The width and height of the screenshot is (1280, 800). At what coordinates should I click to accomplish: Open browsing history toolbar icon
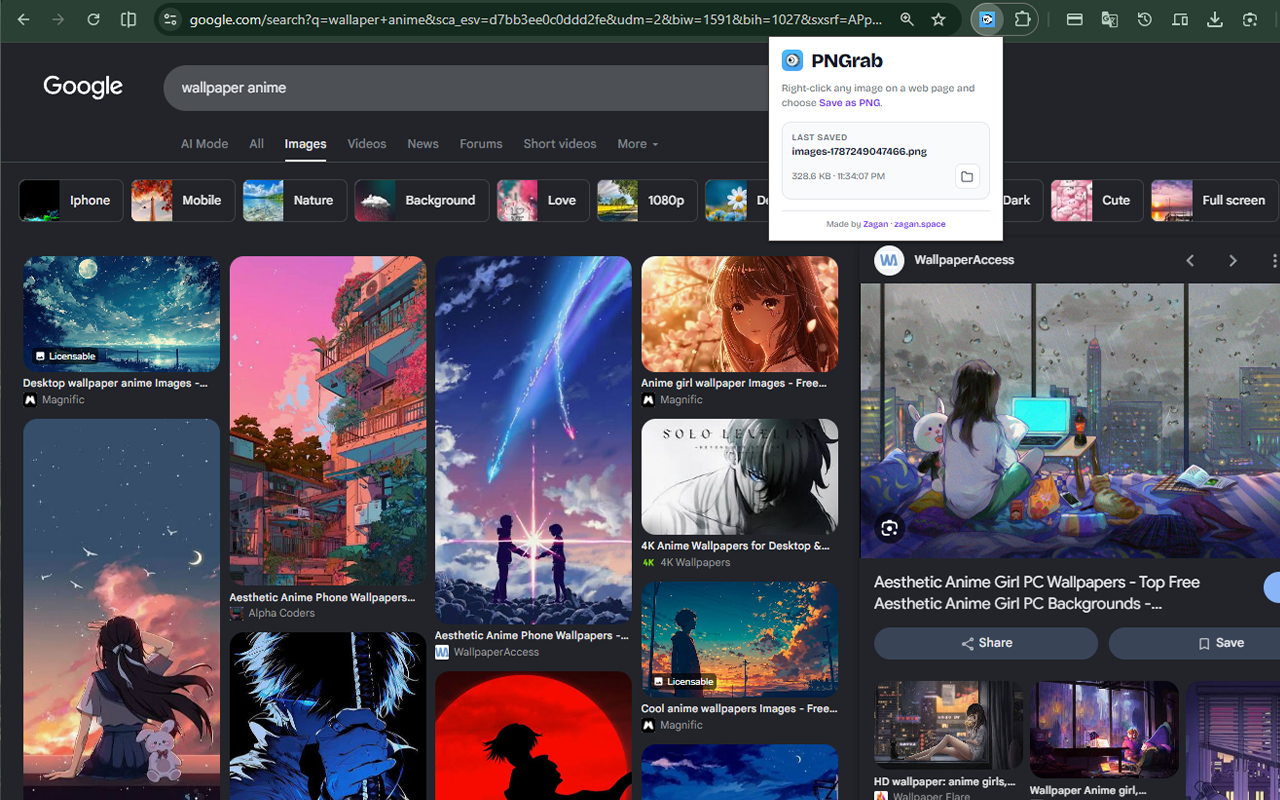pyautogui.click(x=1144, y=19)
